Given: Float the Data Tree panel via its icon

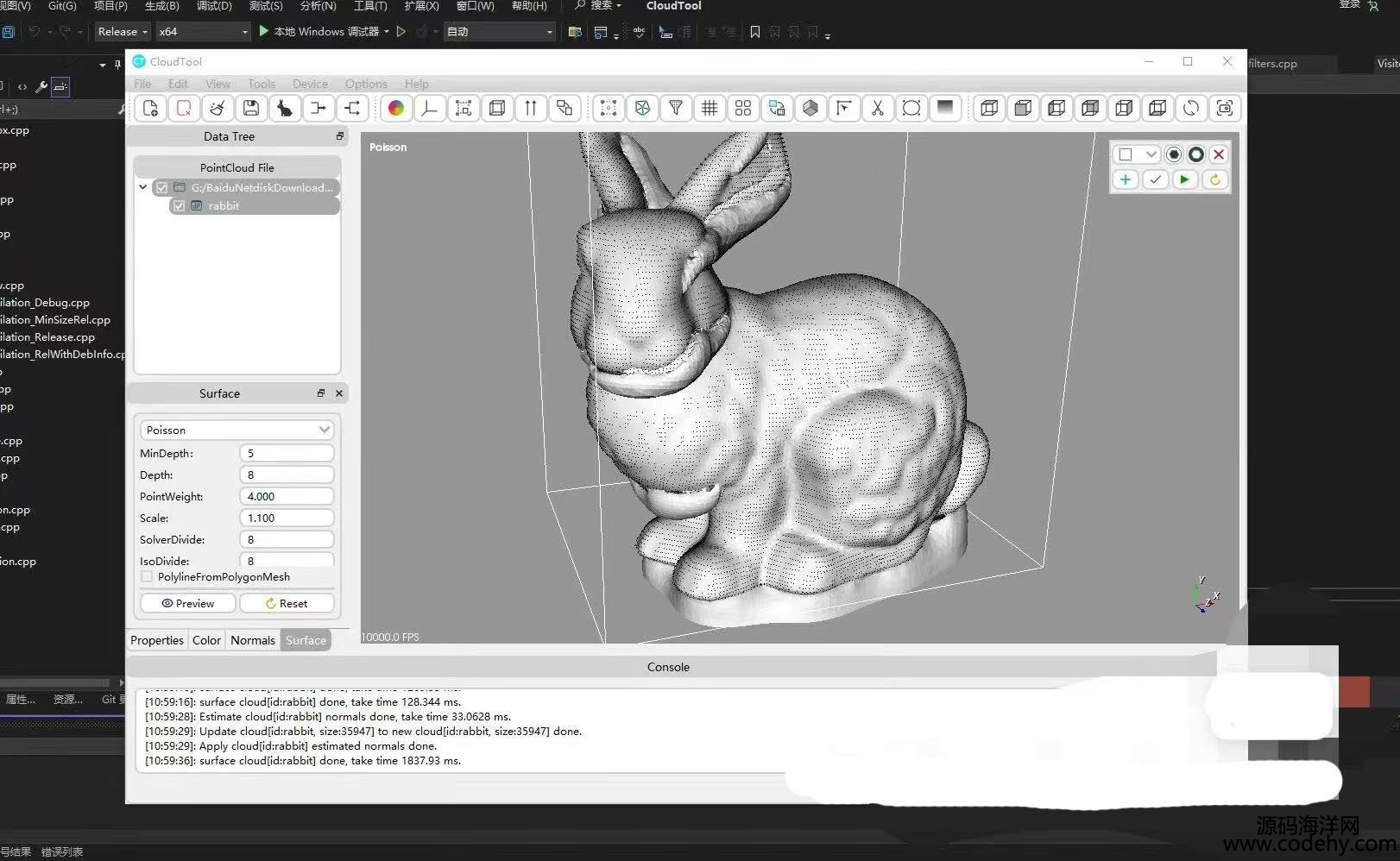Looking at the screenshot, I should [x=339, y=136].
